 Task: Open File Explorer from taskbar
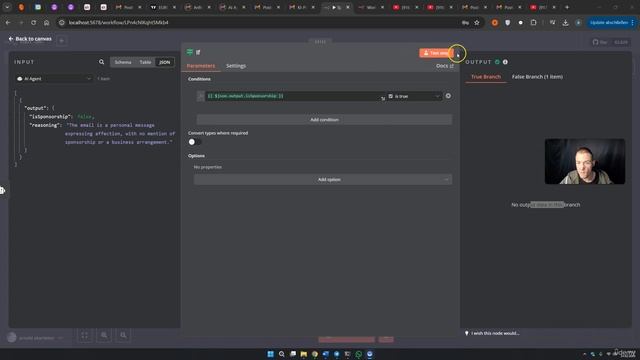[x=304, y=354]
